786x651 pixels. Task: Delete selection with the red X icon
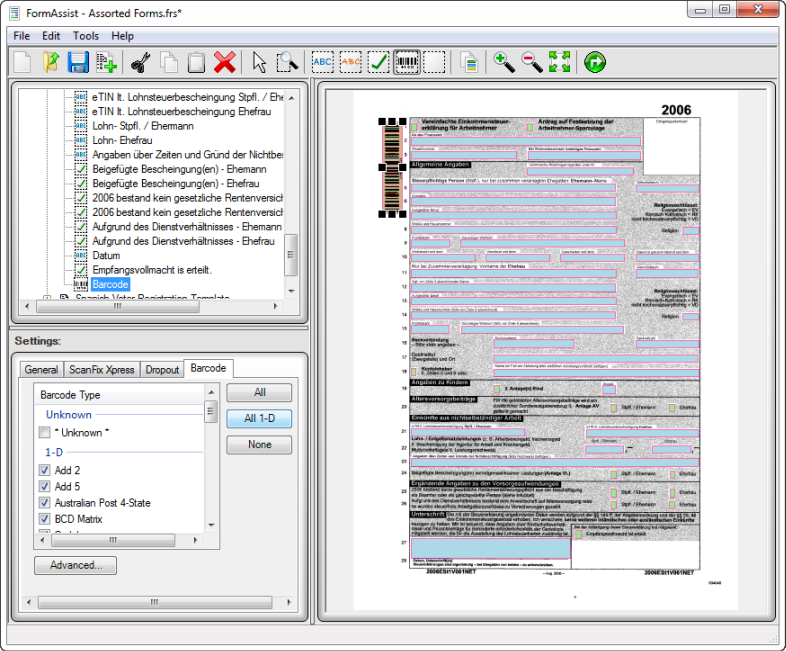coord(224,62)
